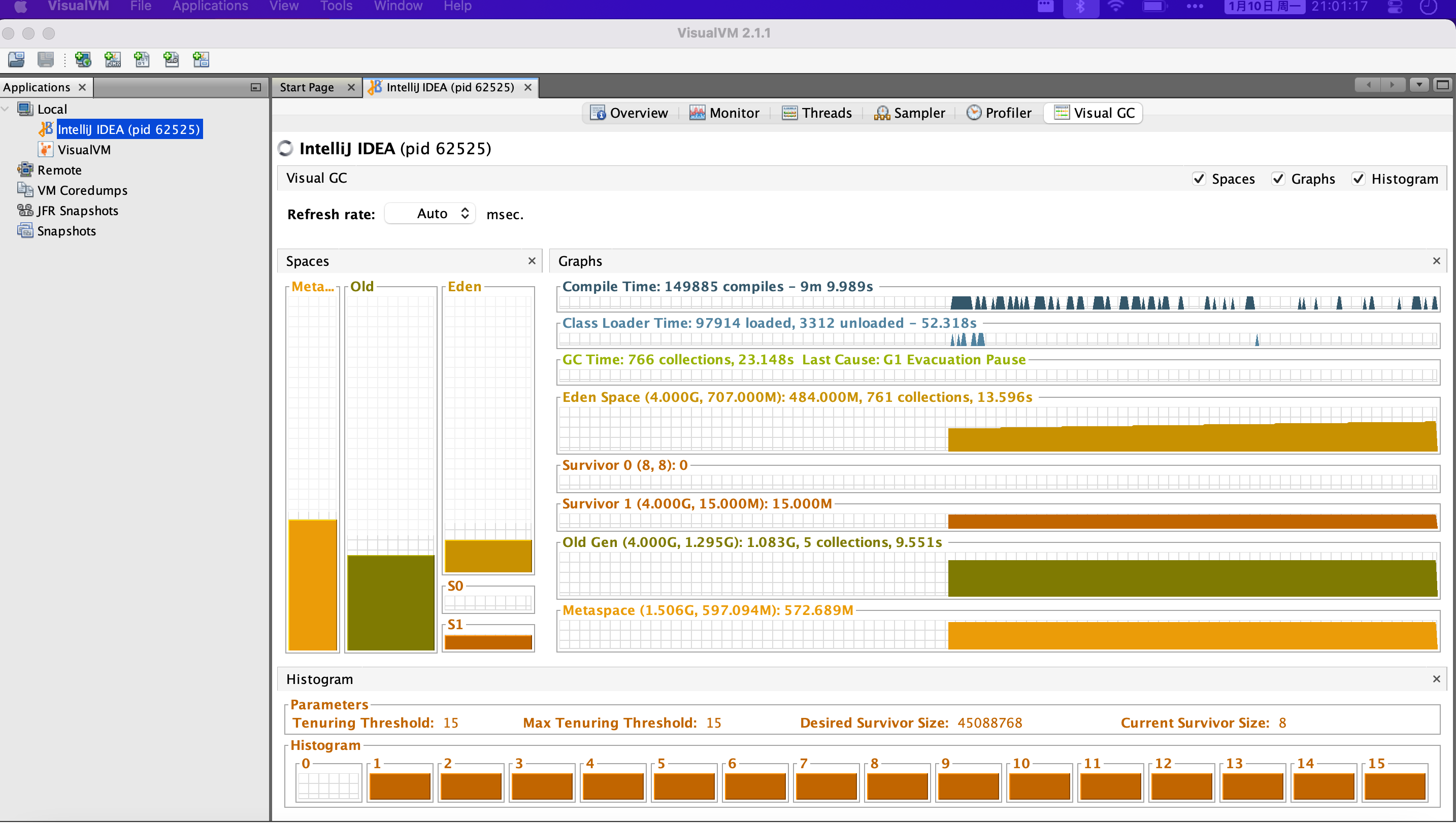Select VisualVM in Applications tree
The width and height of the screenshot is (1456, 823).
[84, 150]
